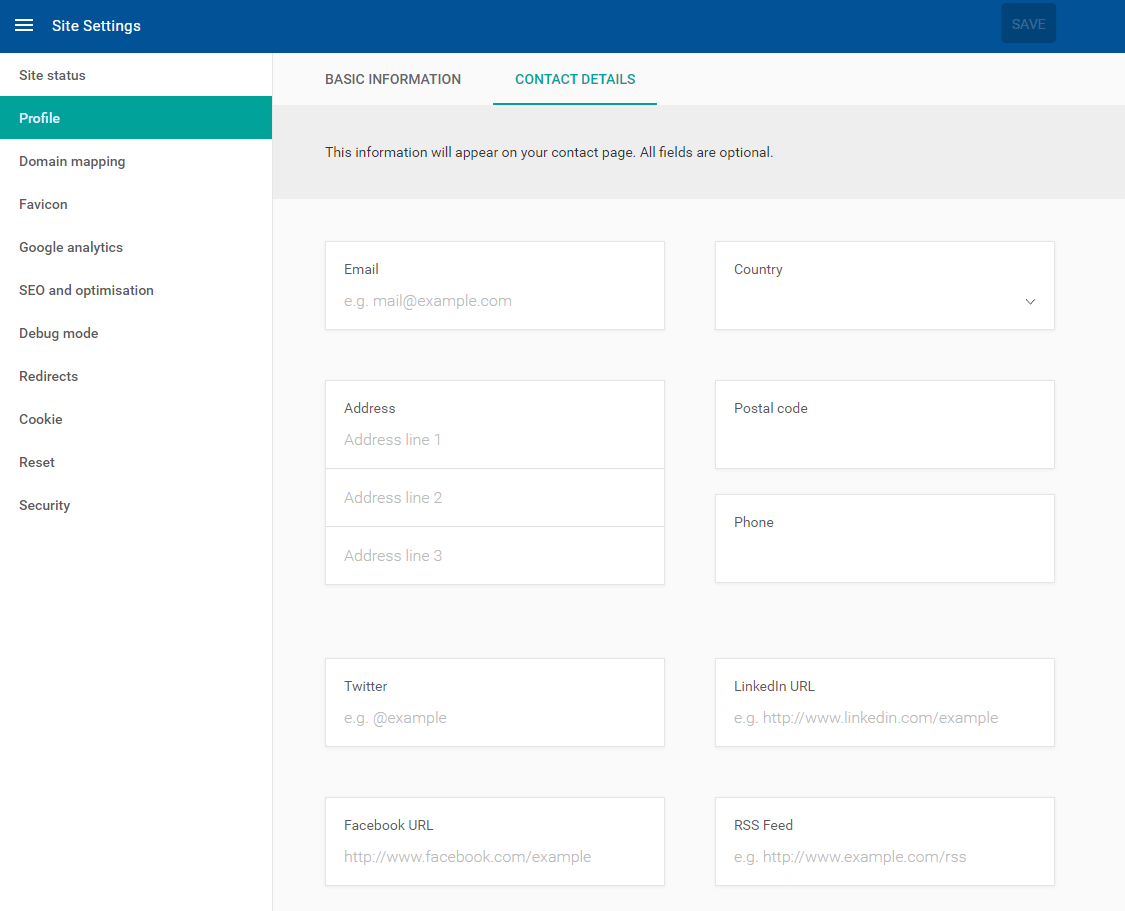
Task: Open Redirects settings
Action: (48, 376)
